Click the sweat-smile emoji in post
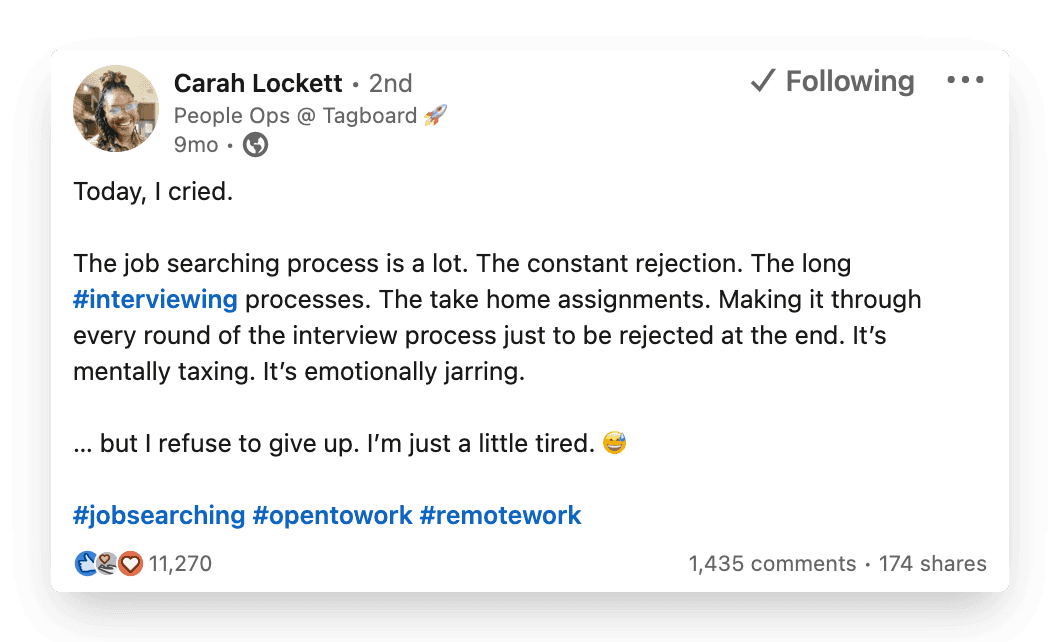This screenshot has width=1060, height=642. tap(615, 443)
